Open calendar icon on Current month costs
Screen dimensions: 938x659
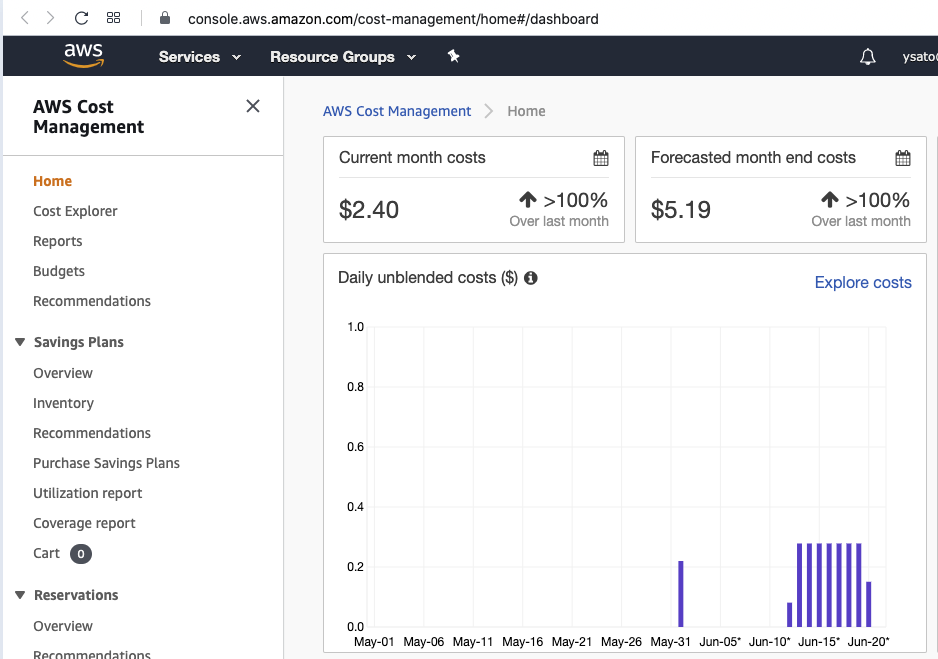tap(600, 158)
